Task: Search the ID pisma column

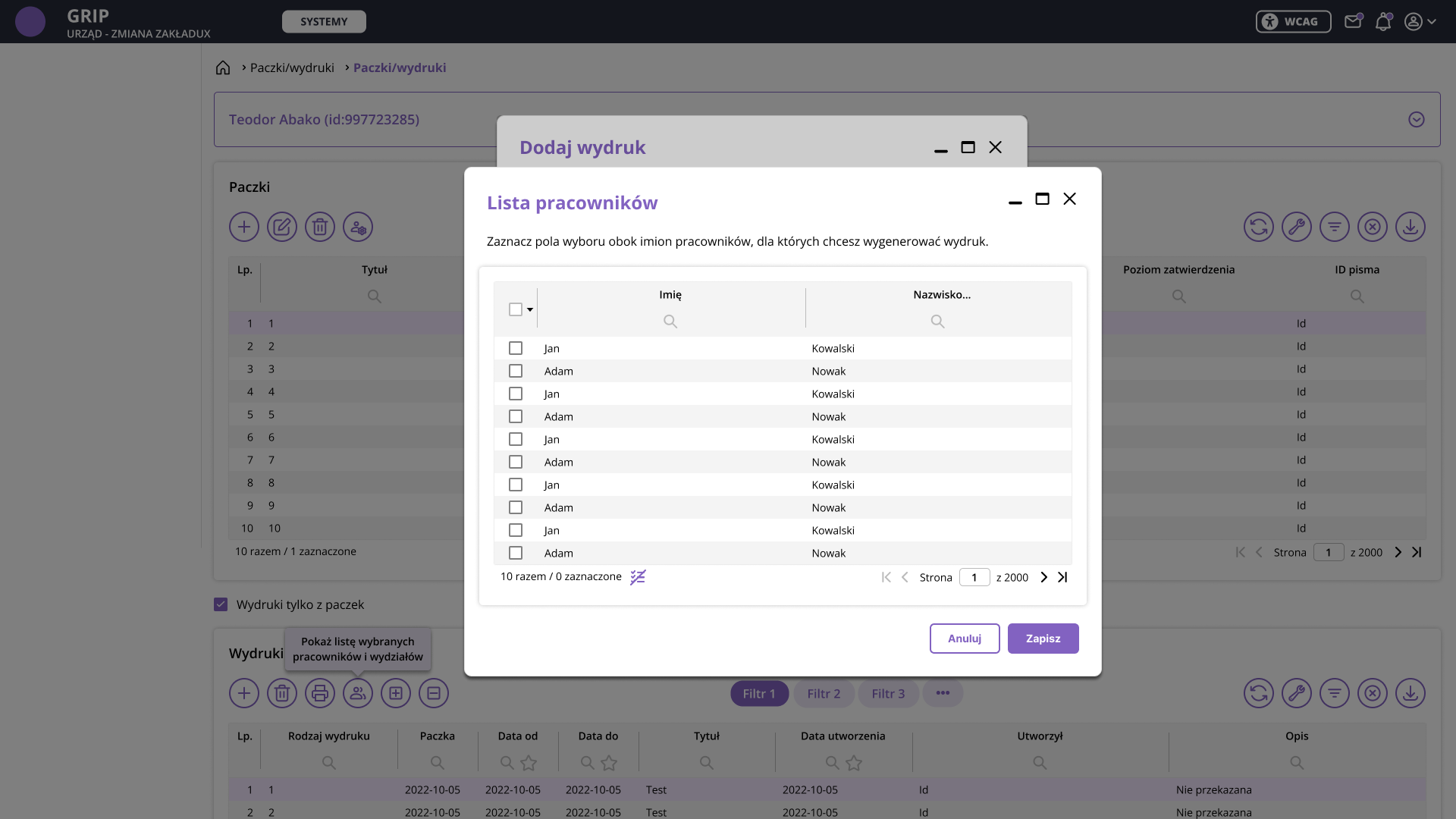Action: pyautogui.click(x=1357, y=297)
